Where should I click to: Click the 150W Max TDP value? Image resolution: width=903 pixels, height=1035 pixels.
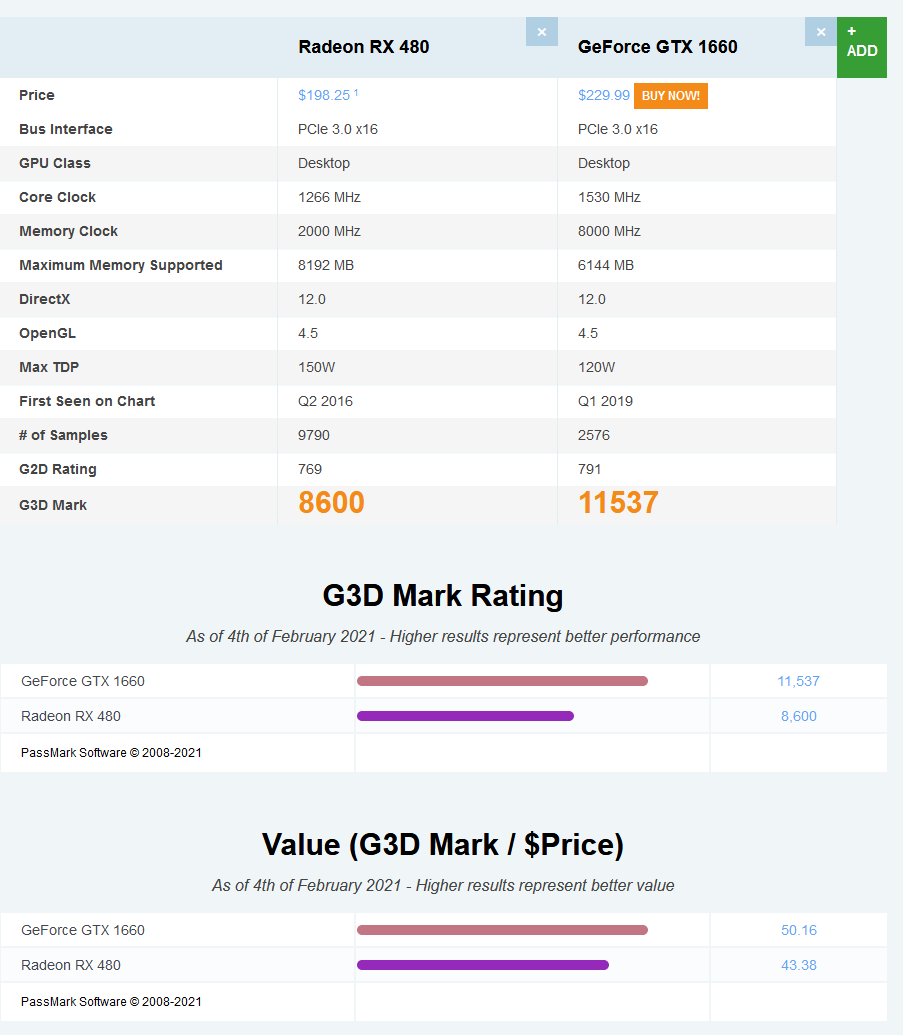click(x=317, y=367)
